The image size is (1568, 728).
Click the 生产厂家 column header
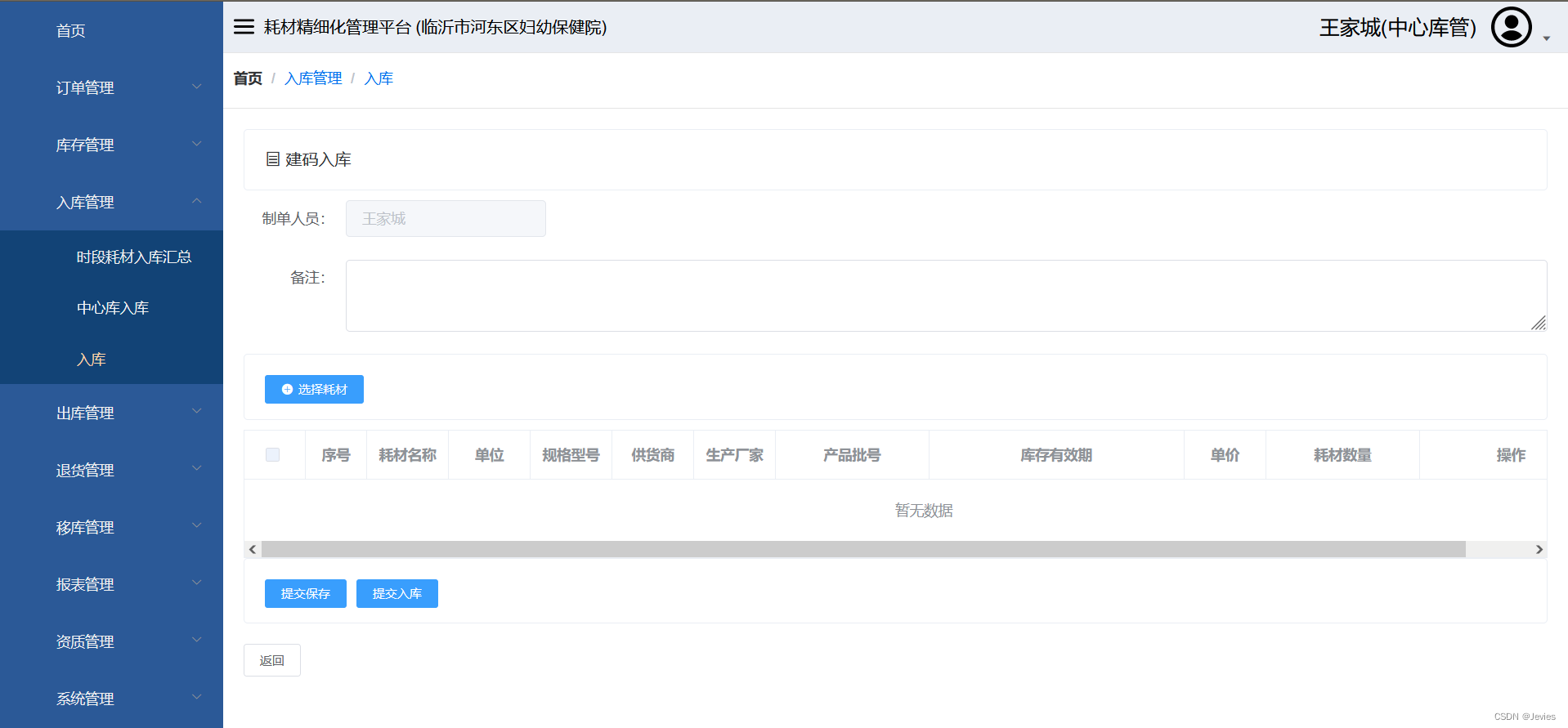click(734, 455)
